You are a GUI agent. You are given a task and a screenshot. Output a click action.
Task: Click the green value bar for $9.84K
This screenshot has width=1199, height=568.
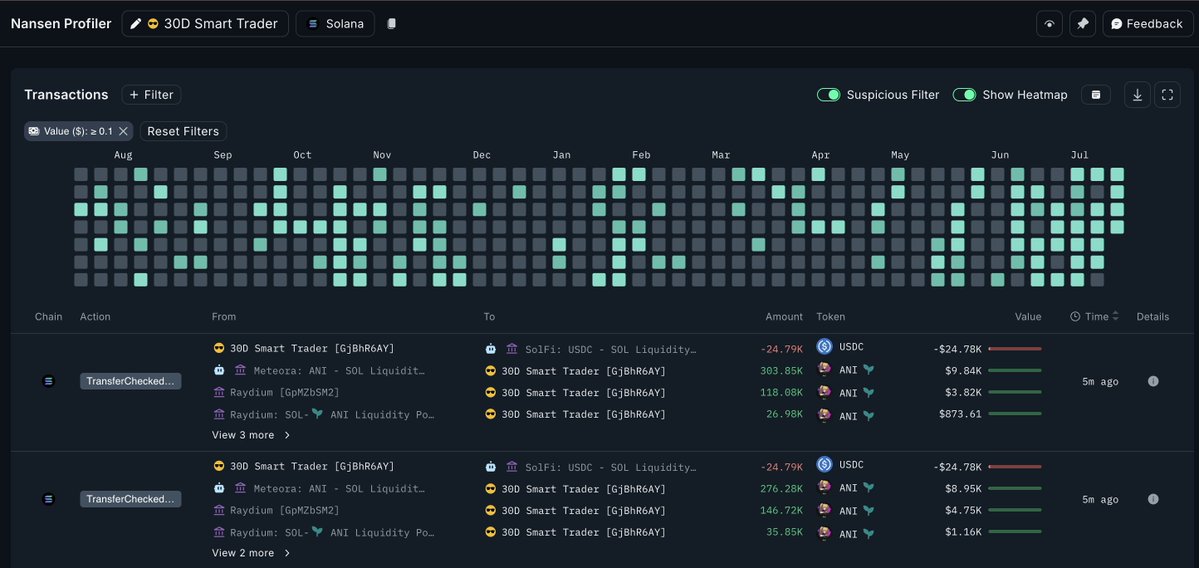(x=1015, y=371)
